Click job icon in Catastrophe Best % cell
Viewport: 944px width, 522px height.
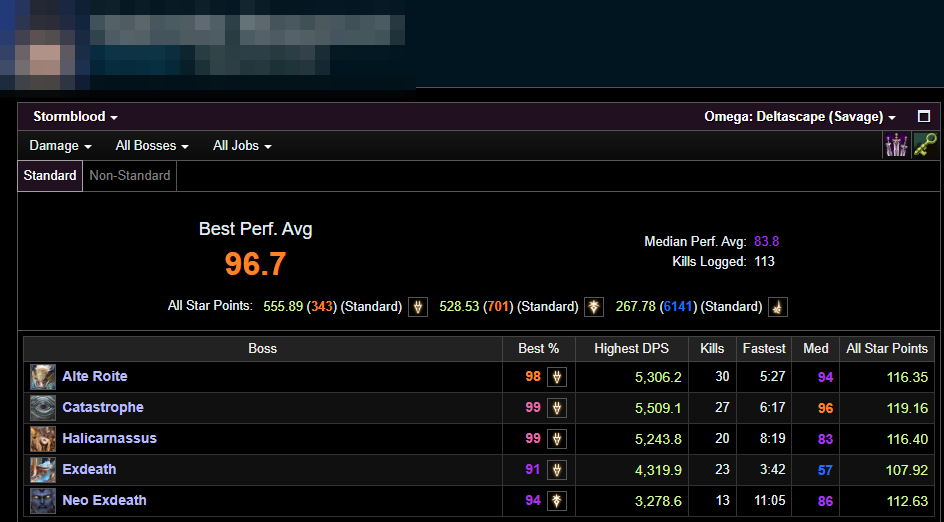click(x=557, y=408)
